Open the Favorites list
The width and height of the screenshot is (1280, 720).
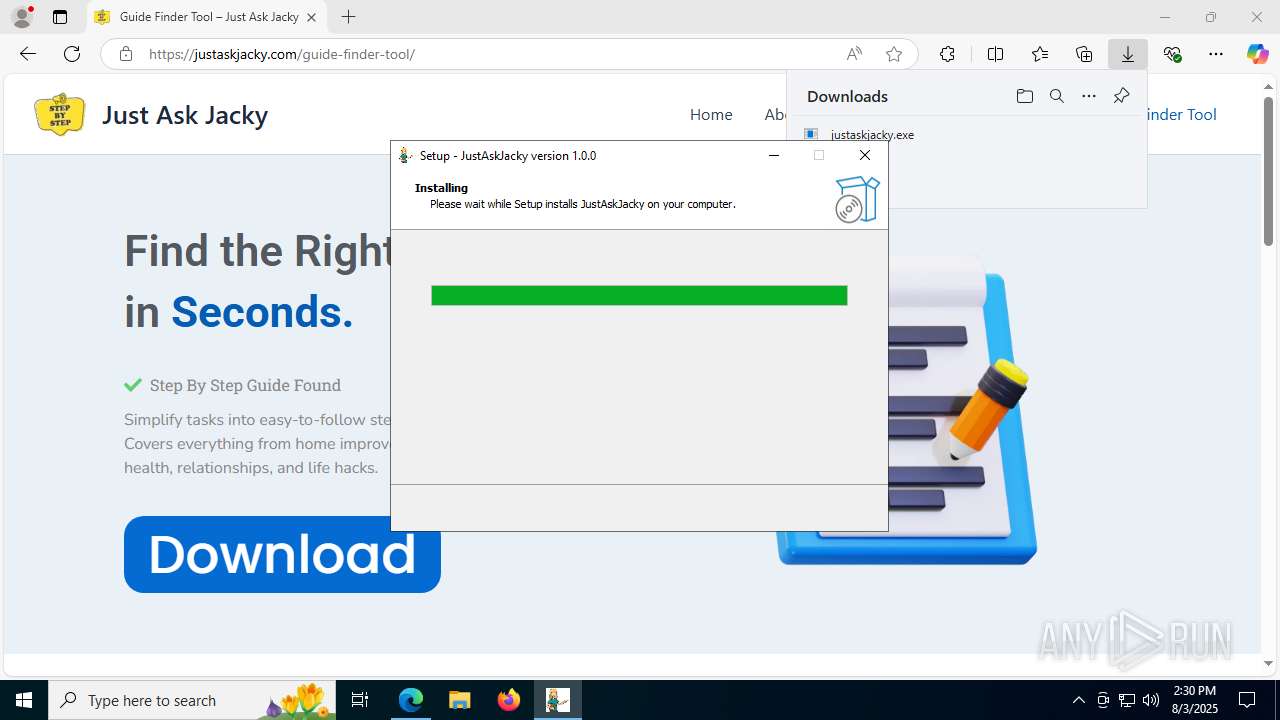coord(1040,54)
